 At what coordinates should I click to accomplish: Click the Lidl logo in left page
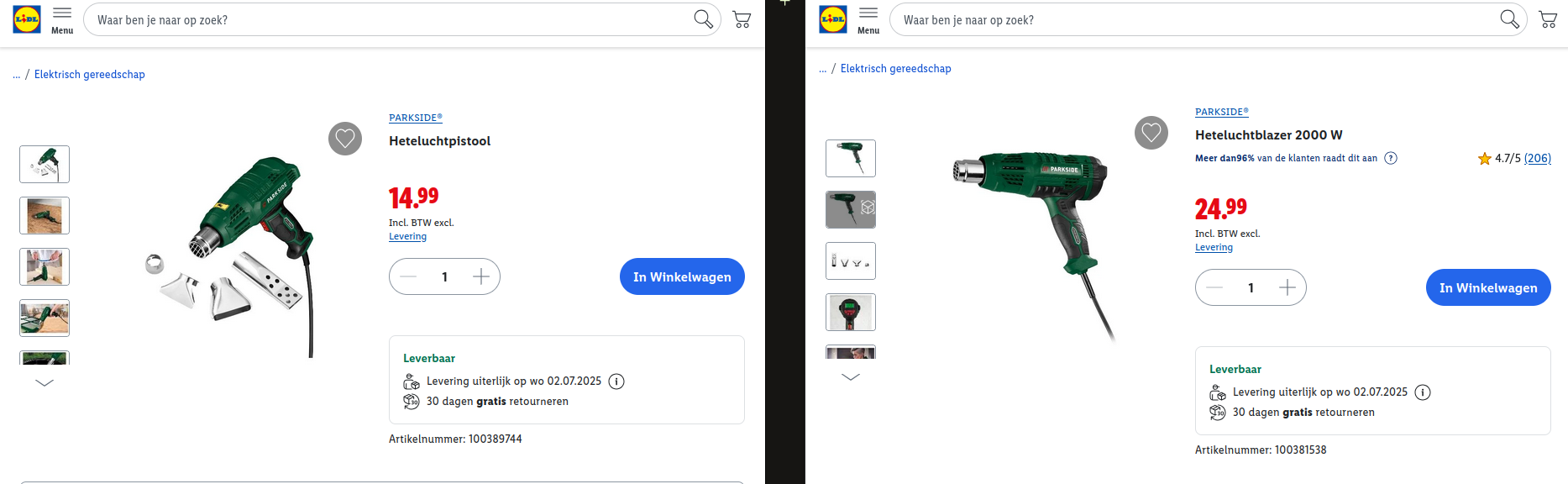pos(27,19)
